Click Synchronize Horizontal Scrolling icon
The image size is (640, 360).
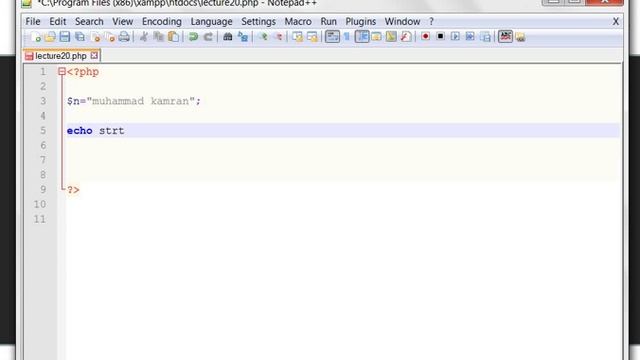pos(313,37)
